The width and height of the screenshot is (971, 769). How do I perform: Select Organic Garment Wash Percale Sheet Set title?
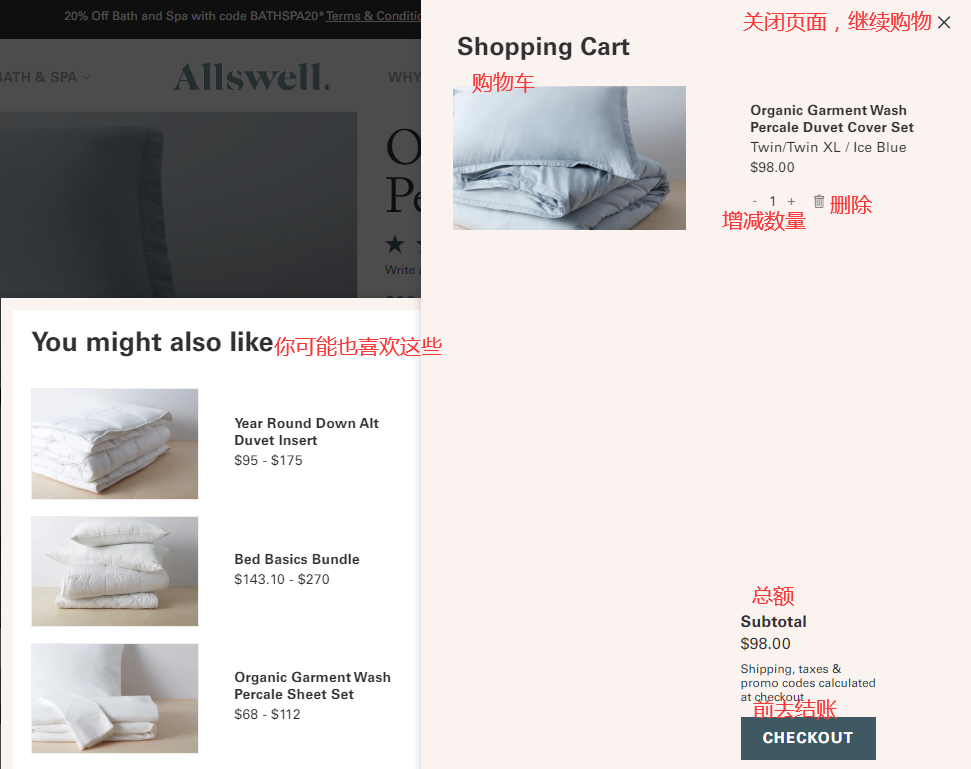(312, 685)
